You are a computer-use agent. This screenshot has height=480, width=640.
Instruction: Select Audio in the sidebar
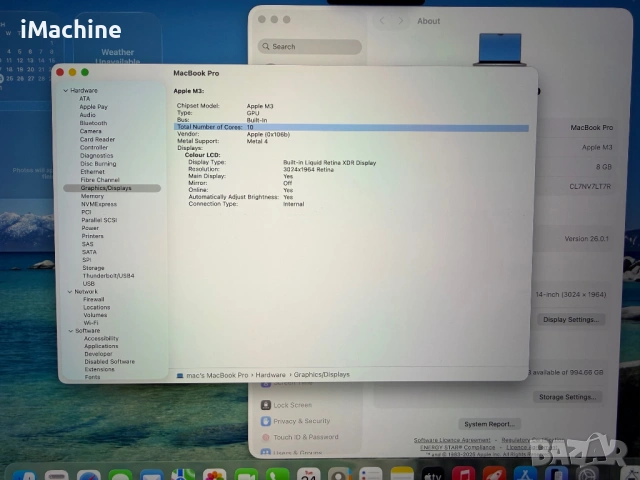(87, 115)
